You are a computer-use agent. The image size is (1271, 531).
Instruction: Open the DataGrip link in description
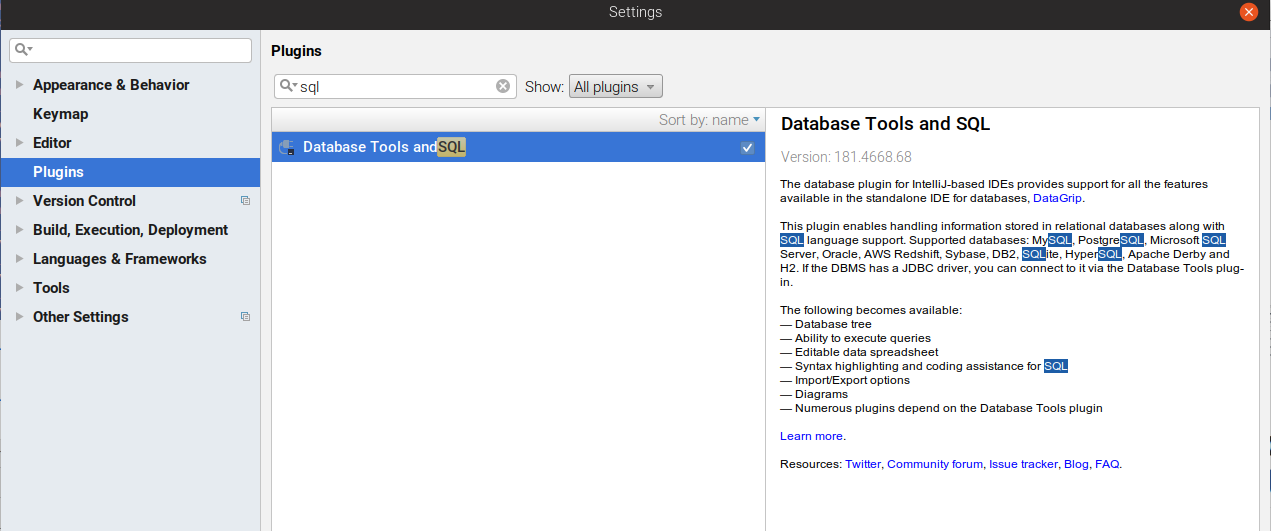(x=1058, y=198)
